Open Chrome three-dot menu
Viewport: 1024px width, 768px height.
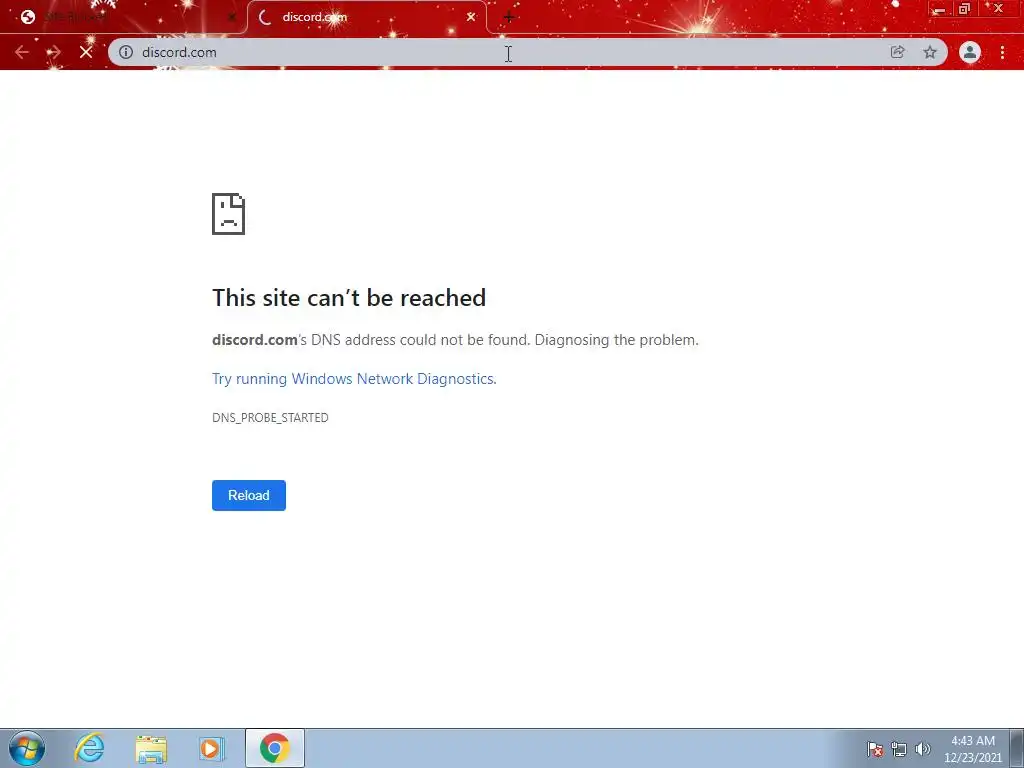(1002, 52)
